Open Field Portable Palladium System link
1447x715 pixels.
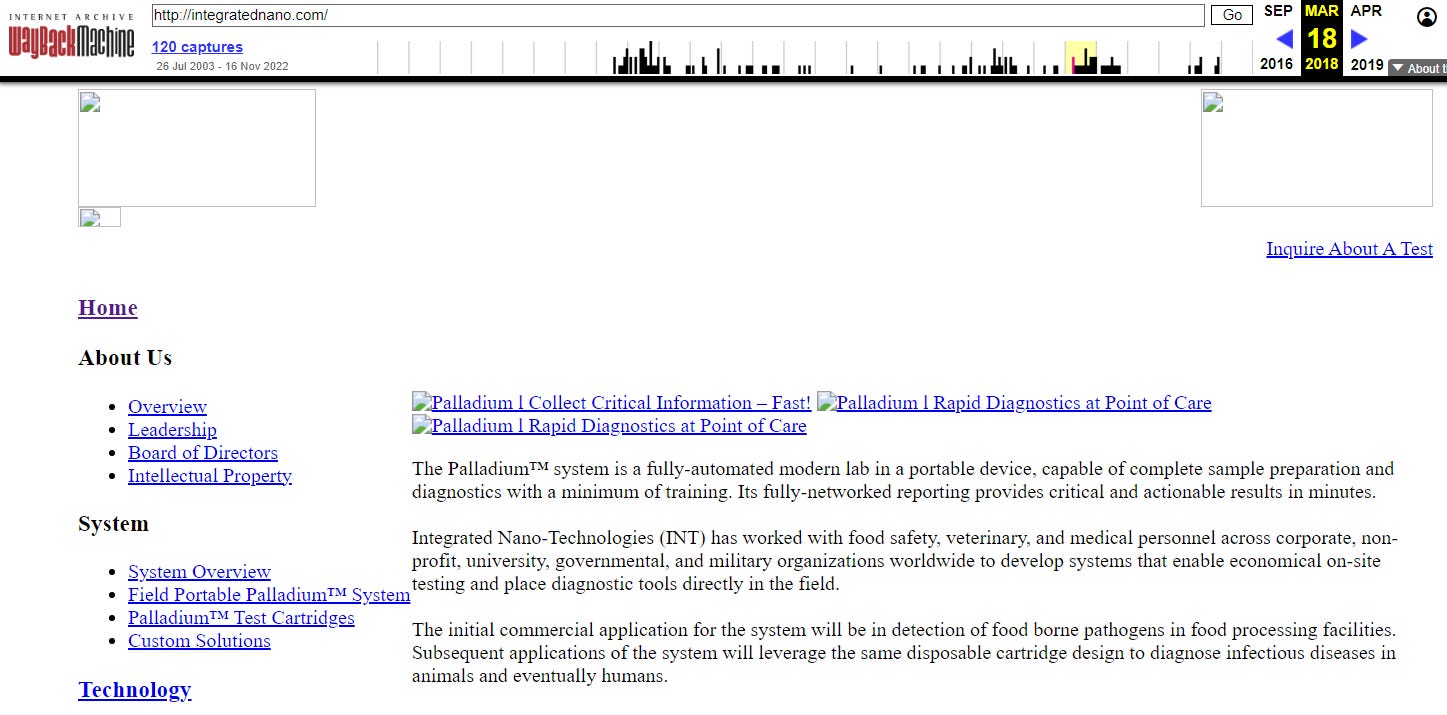coord(269,595)
